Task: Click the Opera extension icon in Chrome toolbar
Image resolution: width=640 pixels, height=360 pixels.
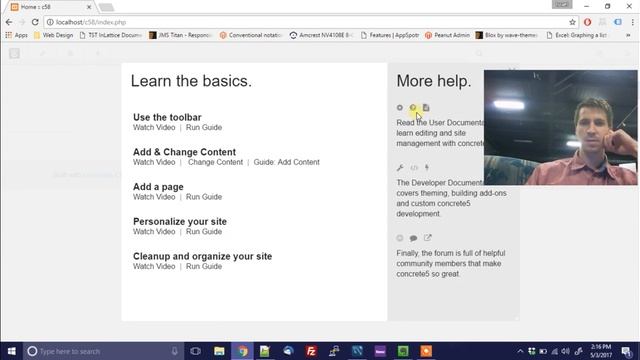Action: pos(587,22)
